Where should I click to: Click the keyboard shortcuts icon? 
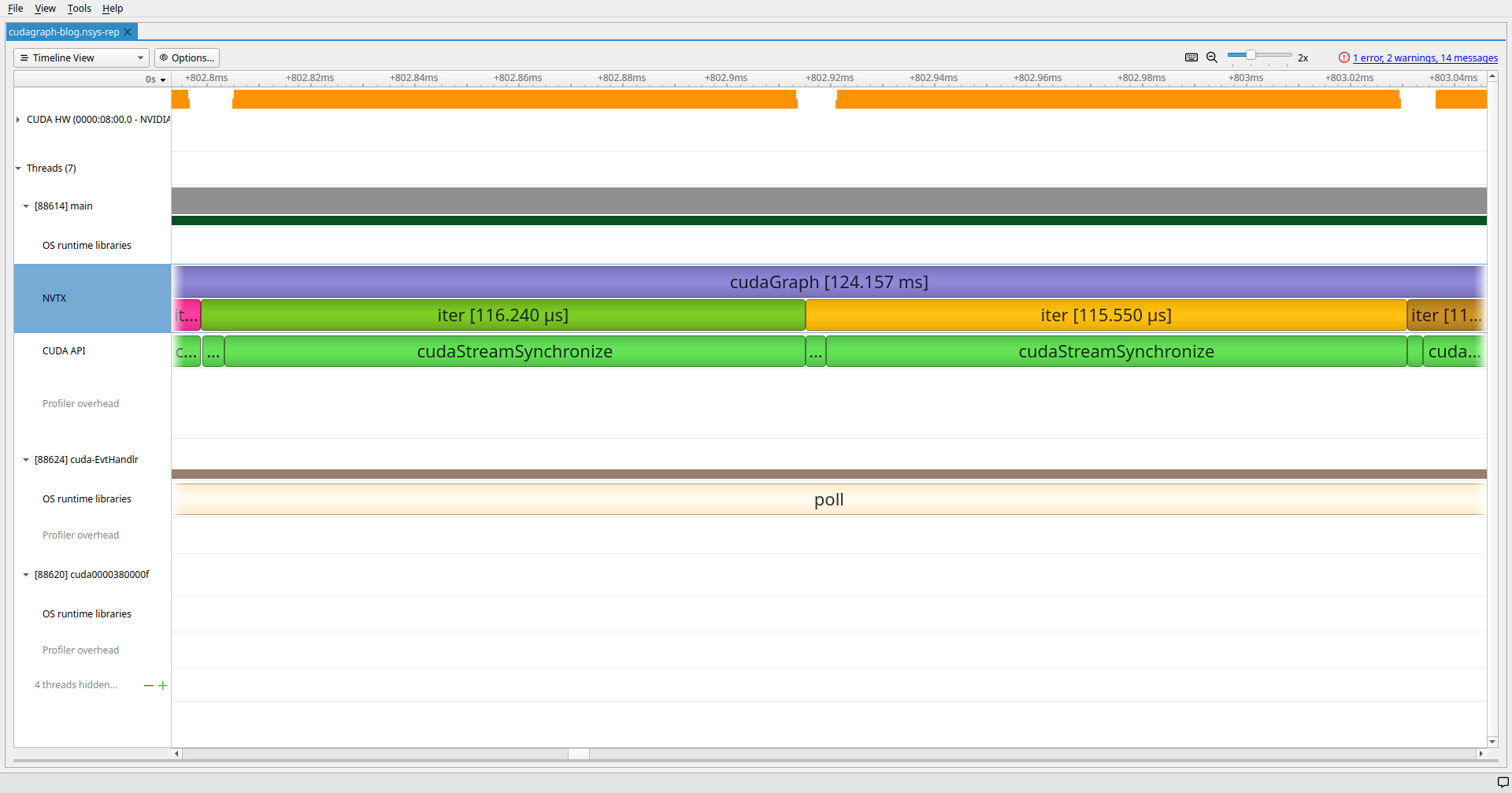[1191, 57]
